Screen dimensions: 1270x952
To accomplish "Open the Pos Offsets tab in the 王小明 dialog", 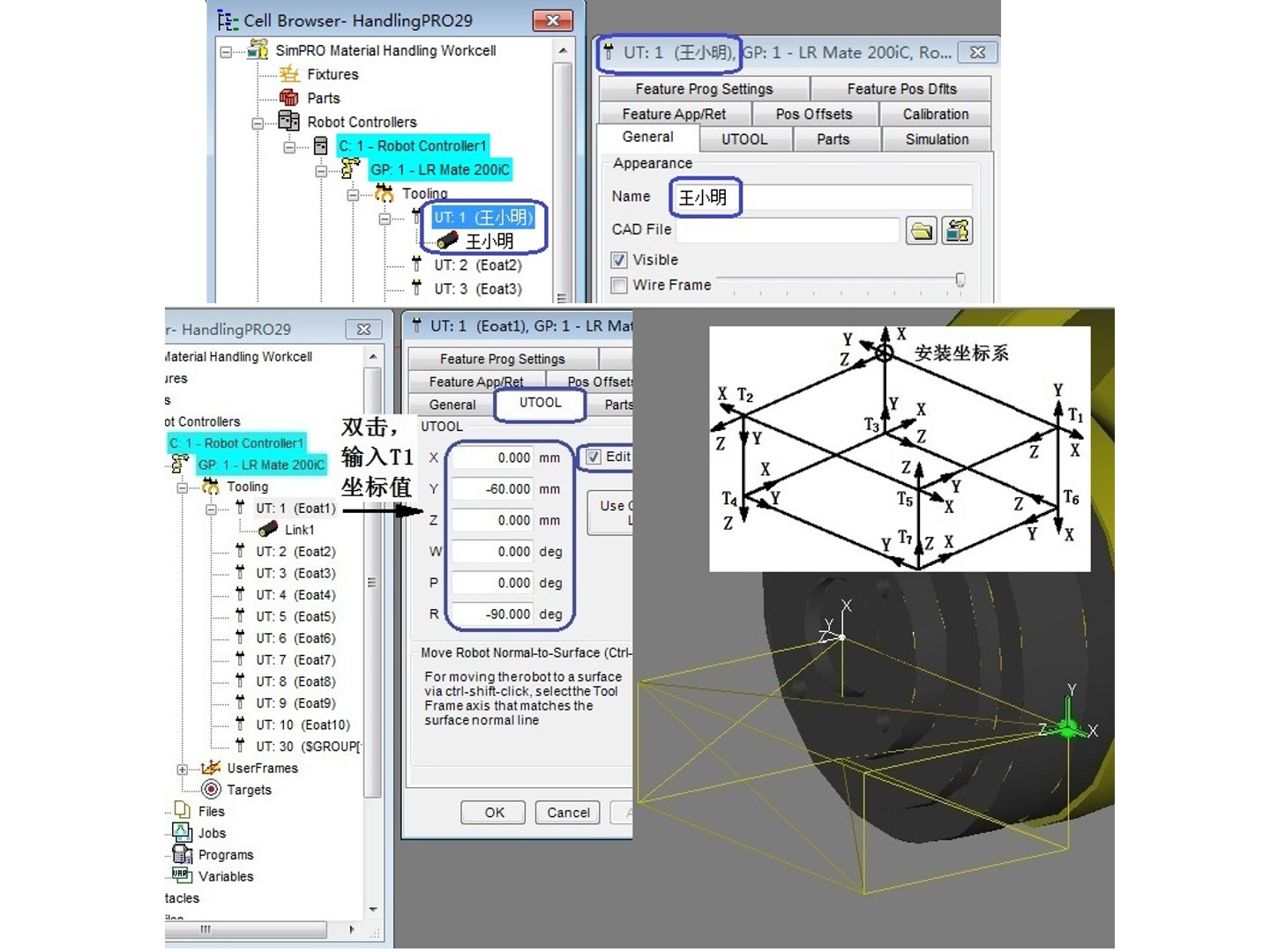I will pos(814,114).
